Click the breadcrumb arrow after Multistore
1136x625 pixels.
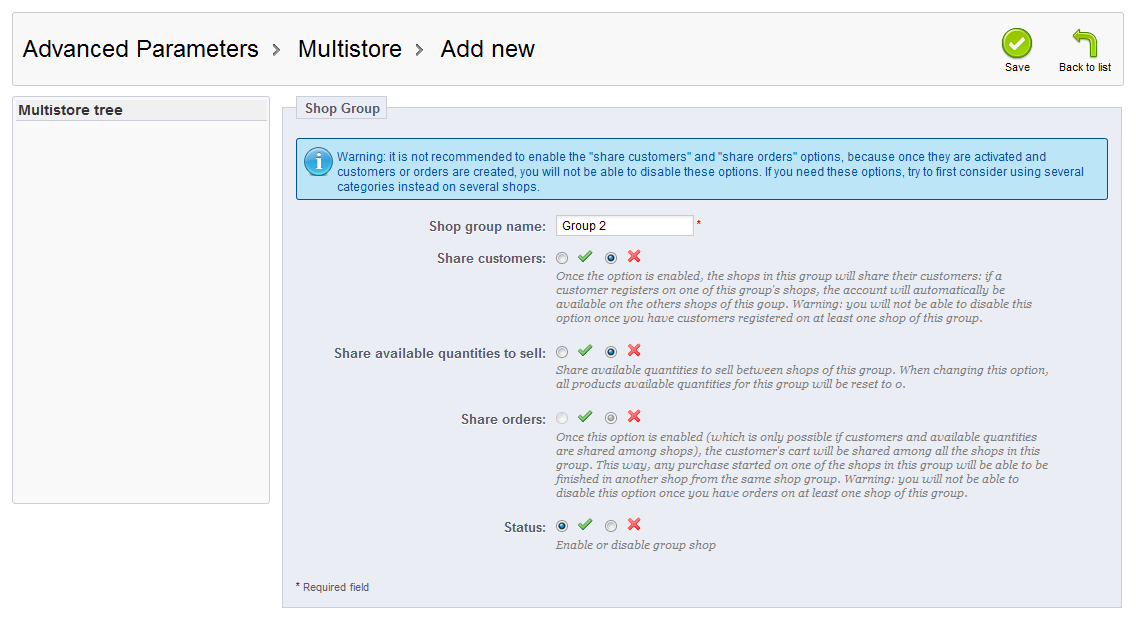coord(419,50)
